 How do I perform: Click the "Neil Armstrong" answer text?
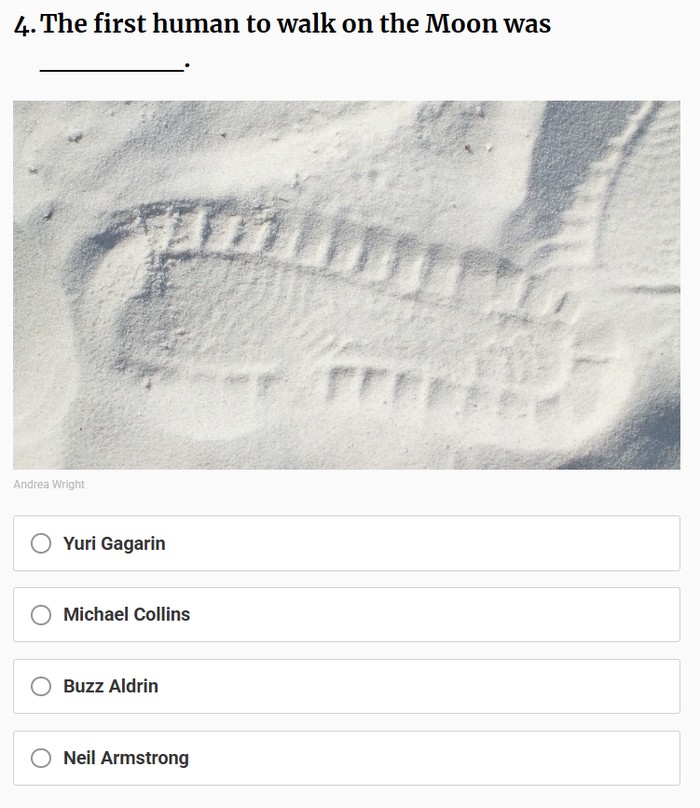[126, 758]
